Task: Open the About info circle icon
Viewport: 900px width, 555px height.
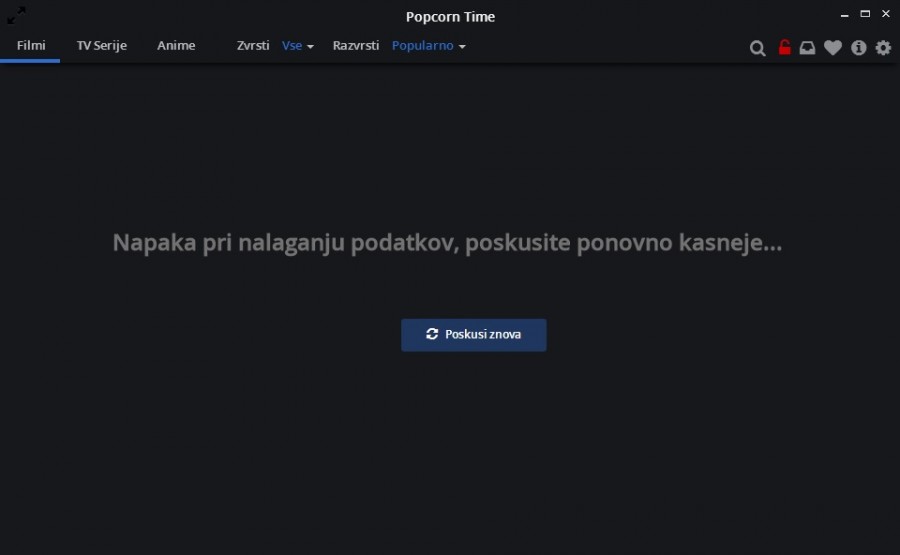Action: tap(858, 48)
